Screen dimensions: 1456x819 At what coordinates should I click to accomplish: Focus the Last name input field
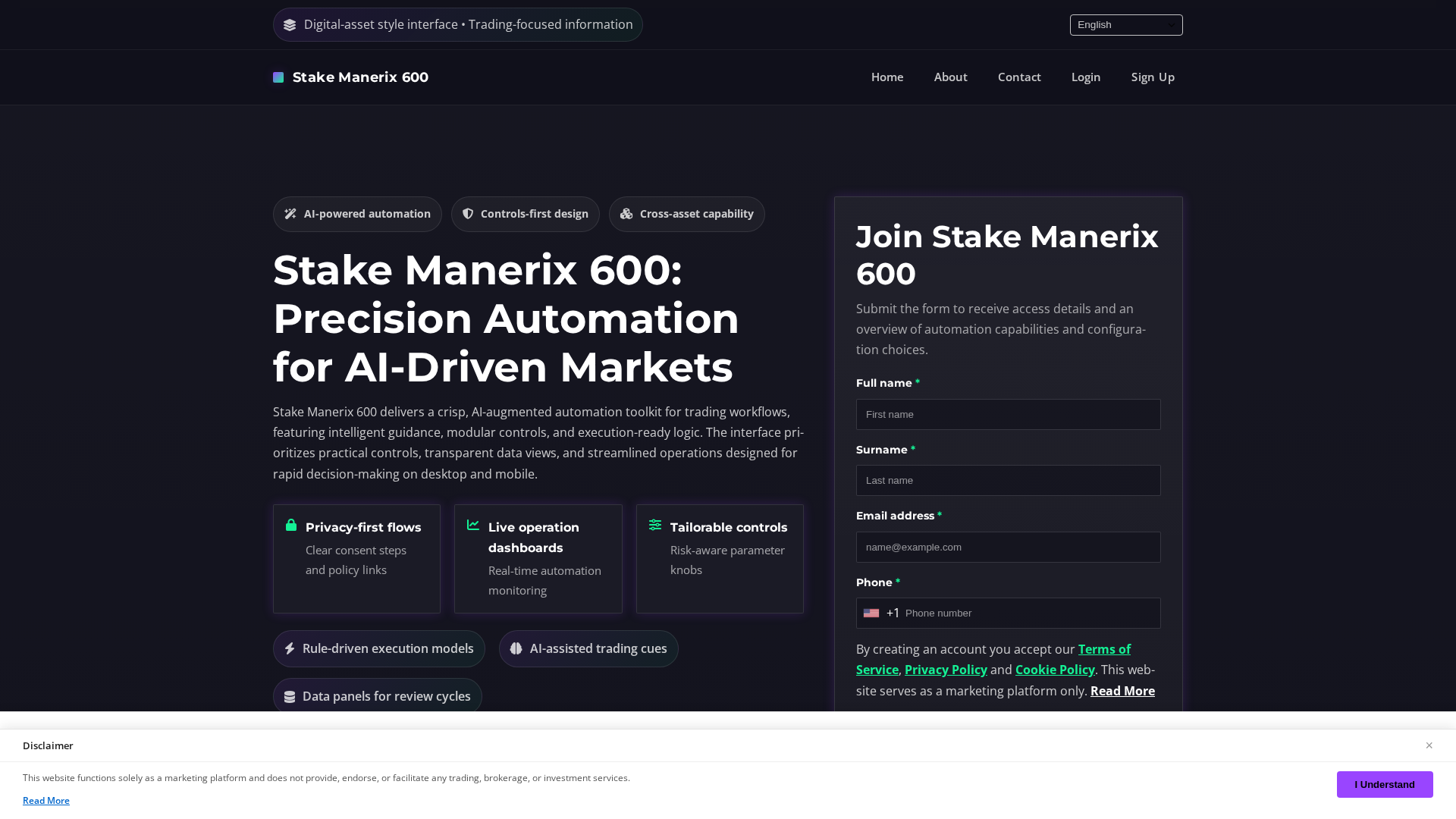[x=1008, y=481]
